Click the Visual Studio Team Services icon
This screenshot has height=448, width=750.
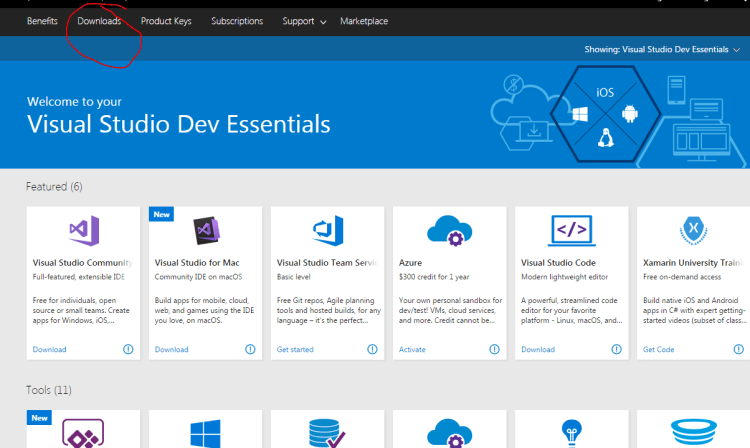tap(328, 230)
